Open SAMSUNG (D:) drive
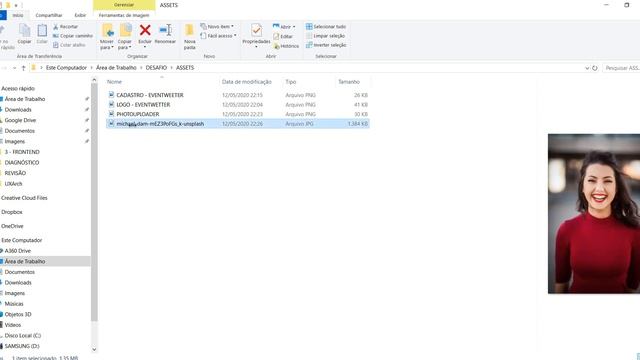Viewport: 640px width, 360px height. tap(22, 347)
